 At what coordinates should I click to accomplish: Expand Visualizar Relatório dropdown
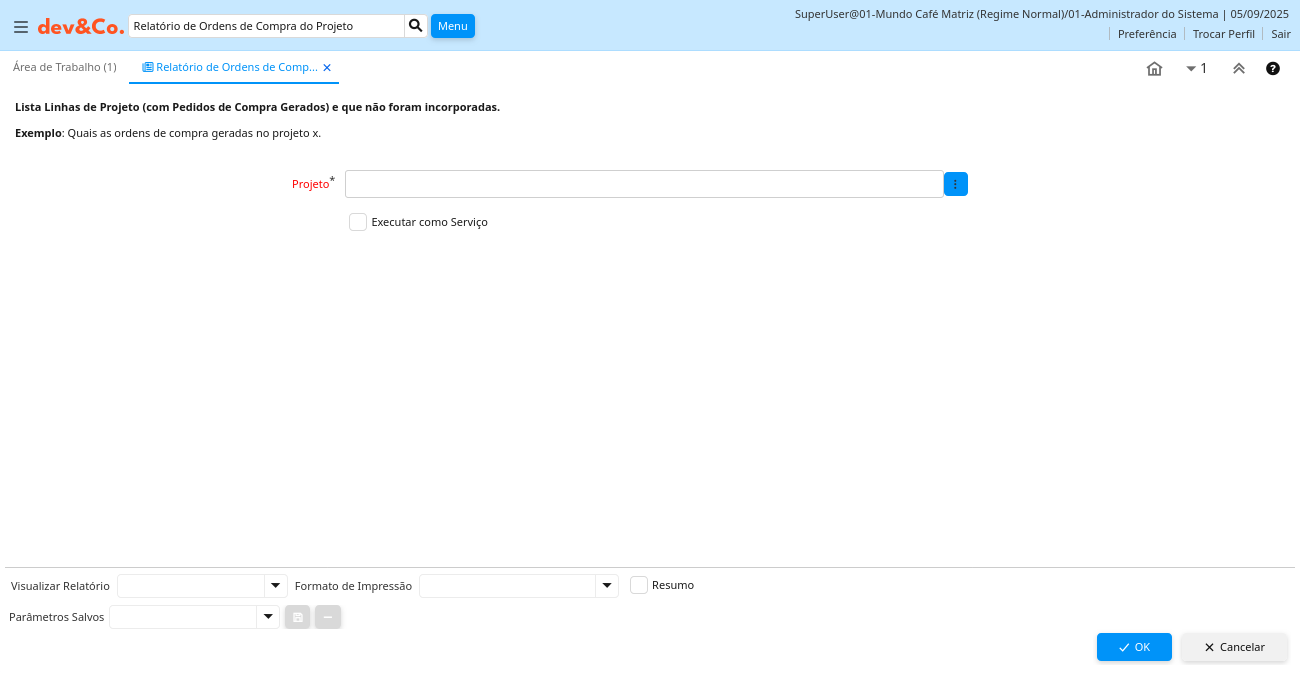[275, 586]
